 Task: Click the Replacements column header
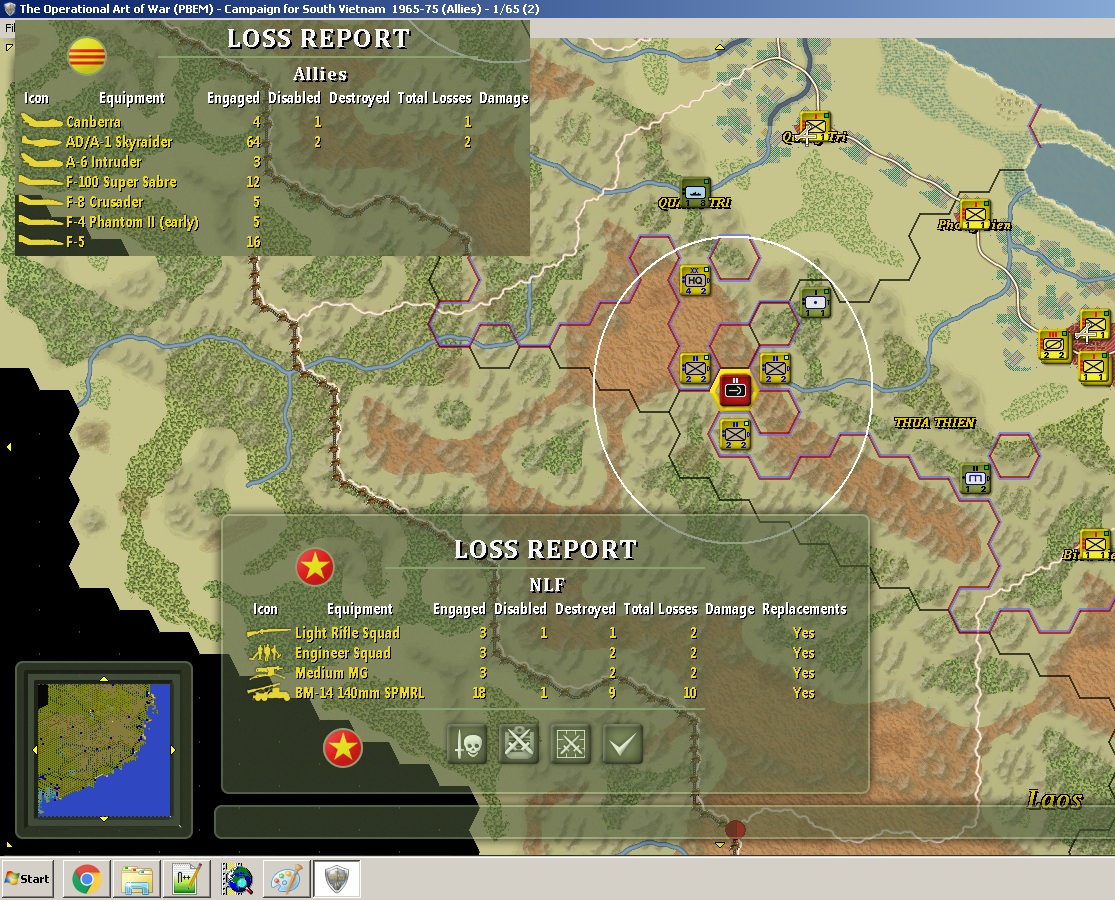[x=804, y=609]
